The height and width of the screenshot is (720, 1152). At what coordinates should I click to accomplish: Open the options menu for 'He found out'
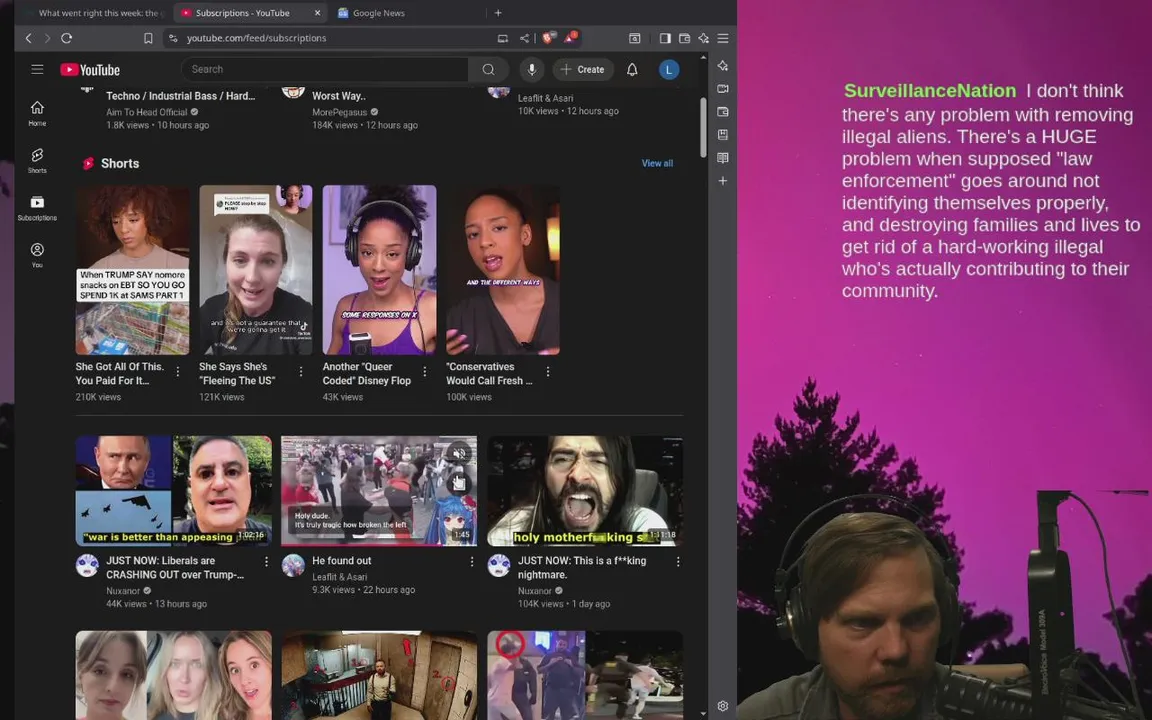point(472,561)
